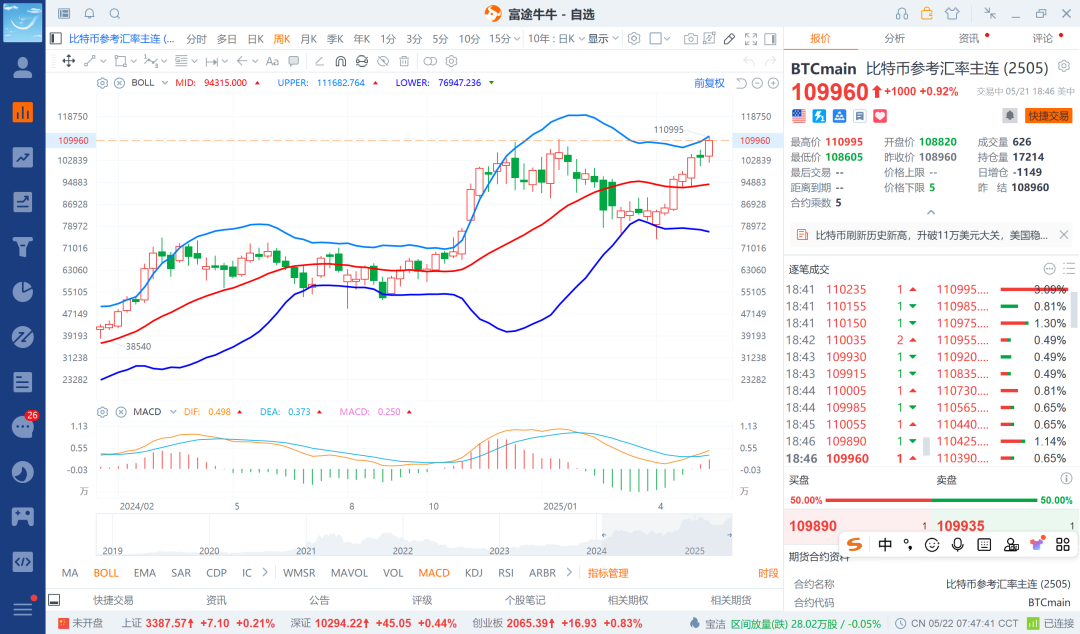
Task: Zoom out chart with minus circle
Action: pyautogui.click(x=757, y=83)
